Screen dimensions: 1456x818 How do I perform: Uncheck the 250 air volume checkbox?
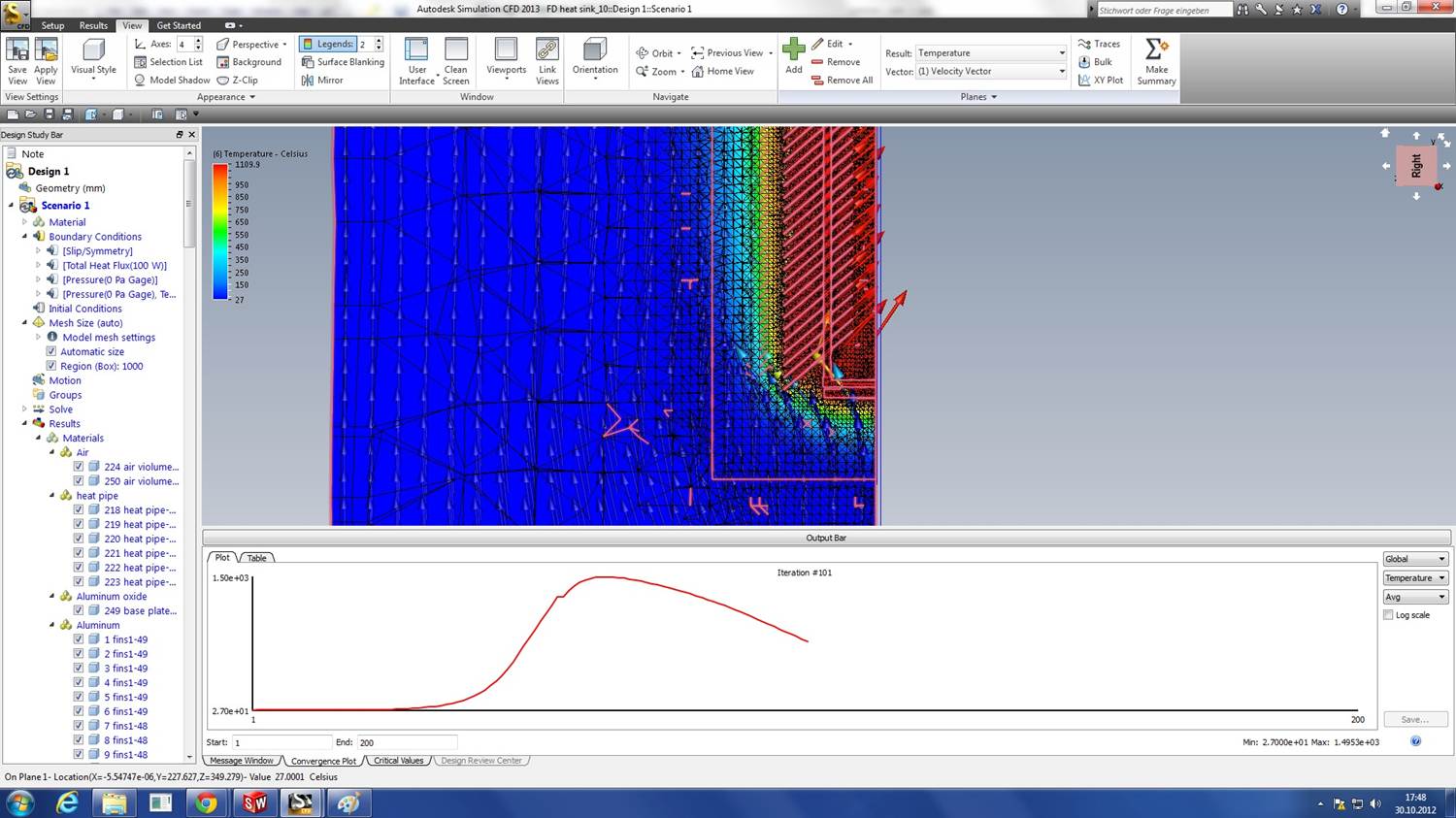coord(79,481)
